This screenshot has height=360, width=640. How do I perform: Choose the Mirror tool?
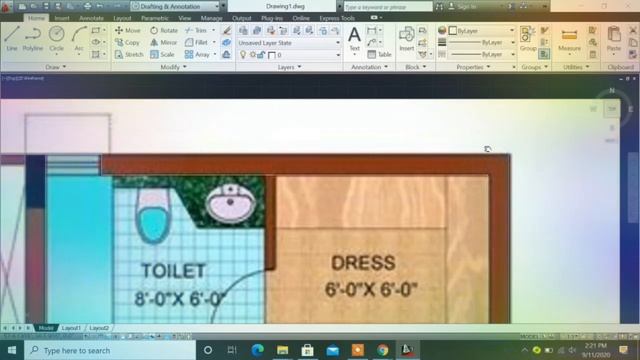(163, 42)
